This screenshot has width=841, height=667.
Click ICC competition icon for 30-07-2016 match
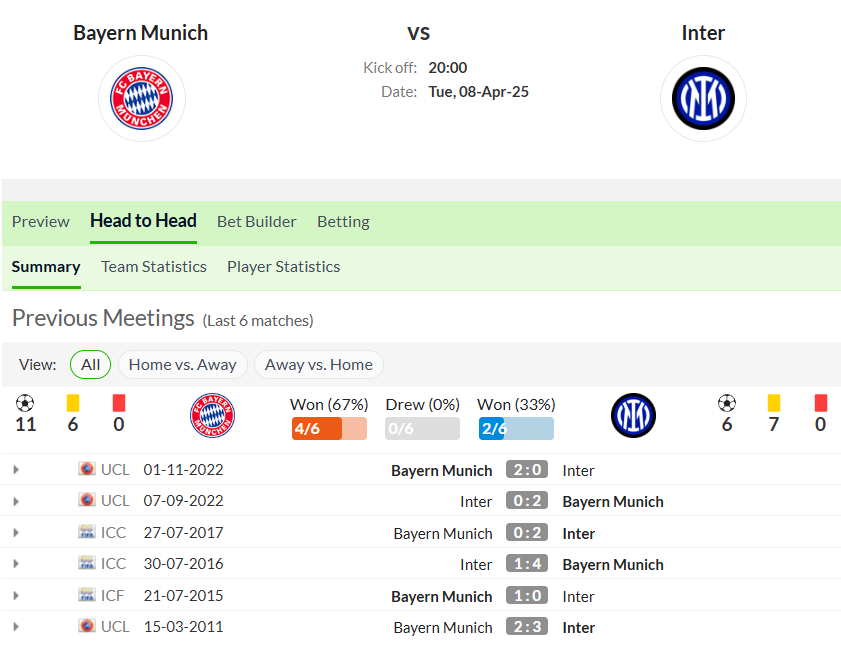pyautogui.click(x=86, y=563)
